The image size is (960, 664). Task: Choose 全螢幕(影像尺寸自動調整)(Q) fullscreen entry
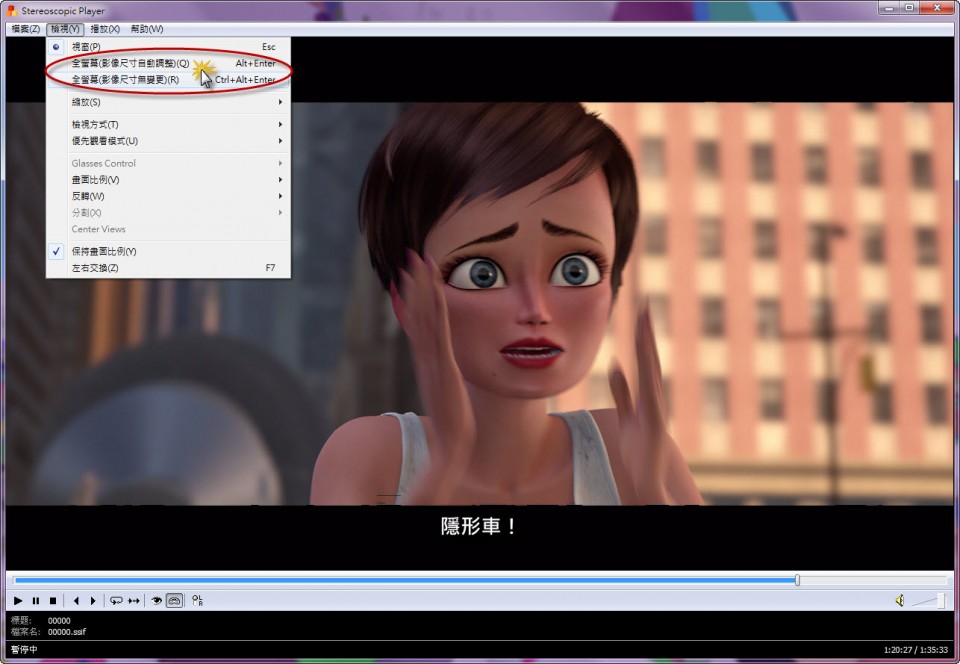tap(130, 63)
